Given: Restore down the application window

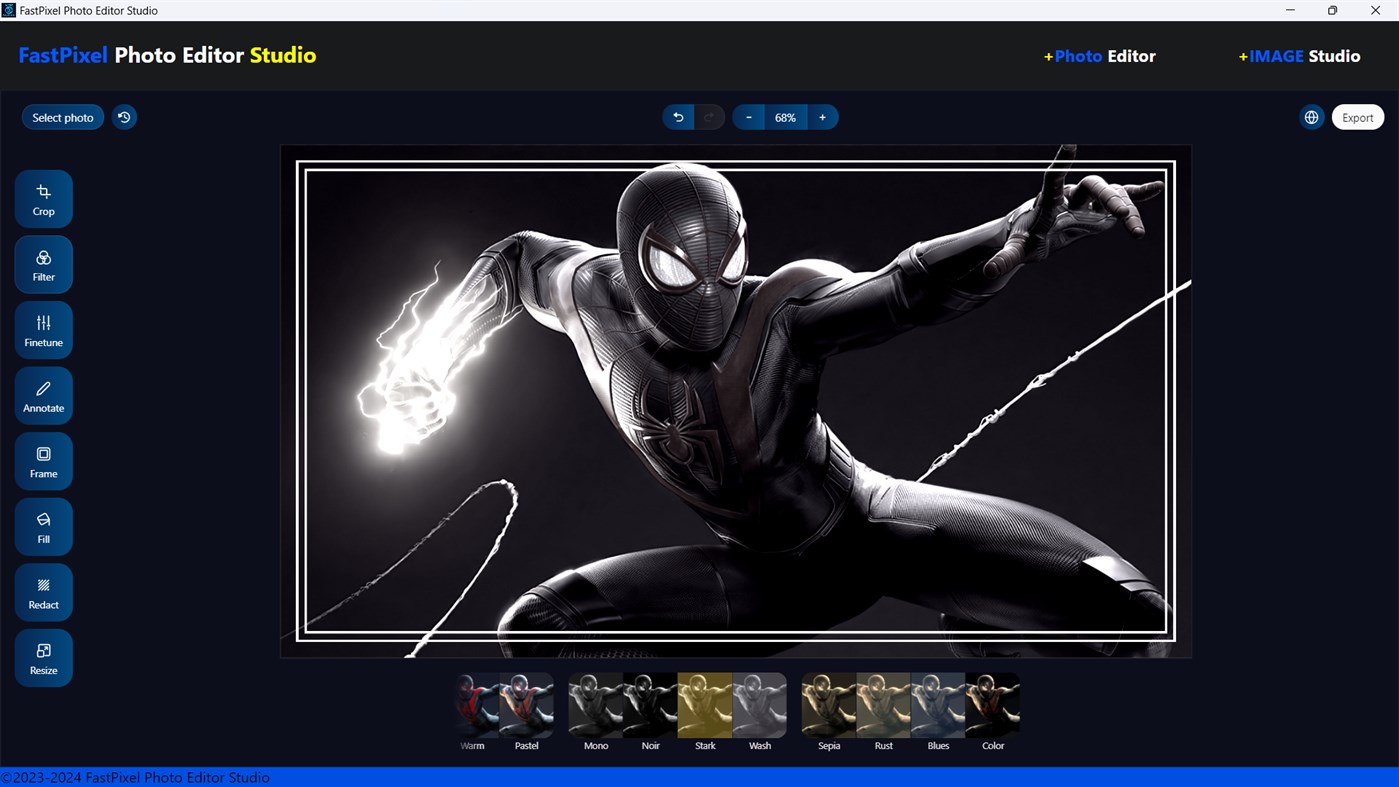Looking at the screenshot, I should coord(1332,10).
